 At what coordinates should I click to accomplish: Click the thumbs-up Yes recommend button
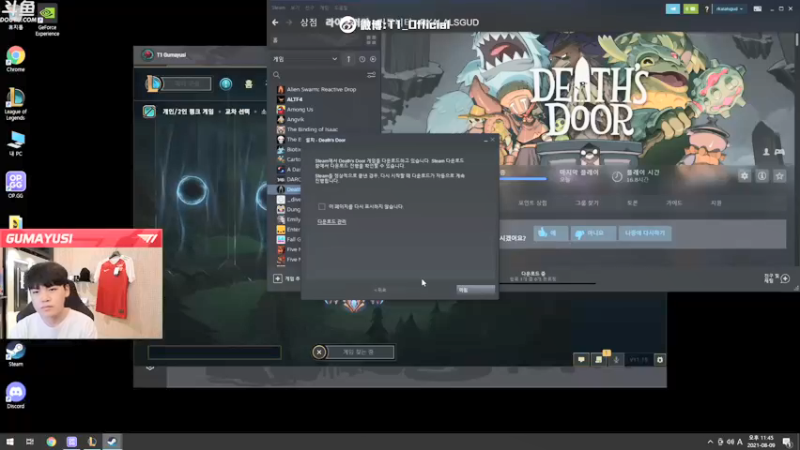551,233
